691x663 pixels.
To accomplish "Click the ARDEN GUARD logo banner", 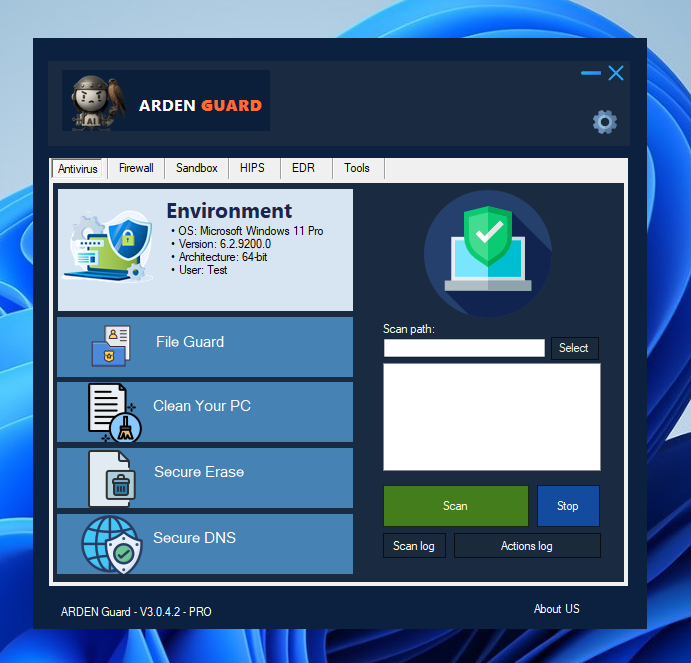I will [x=166, y=101].
